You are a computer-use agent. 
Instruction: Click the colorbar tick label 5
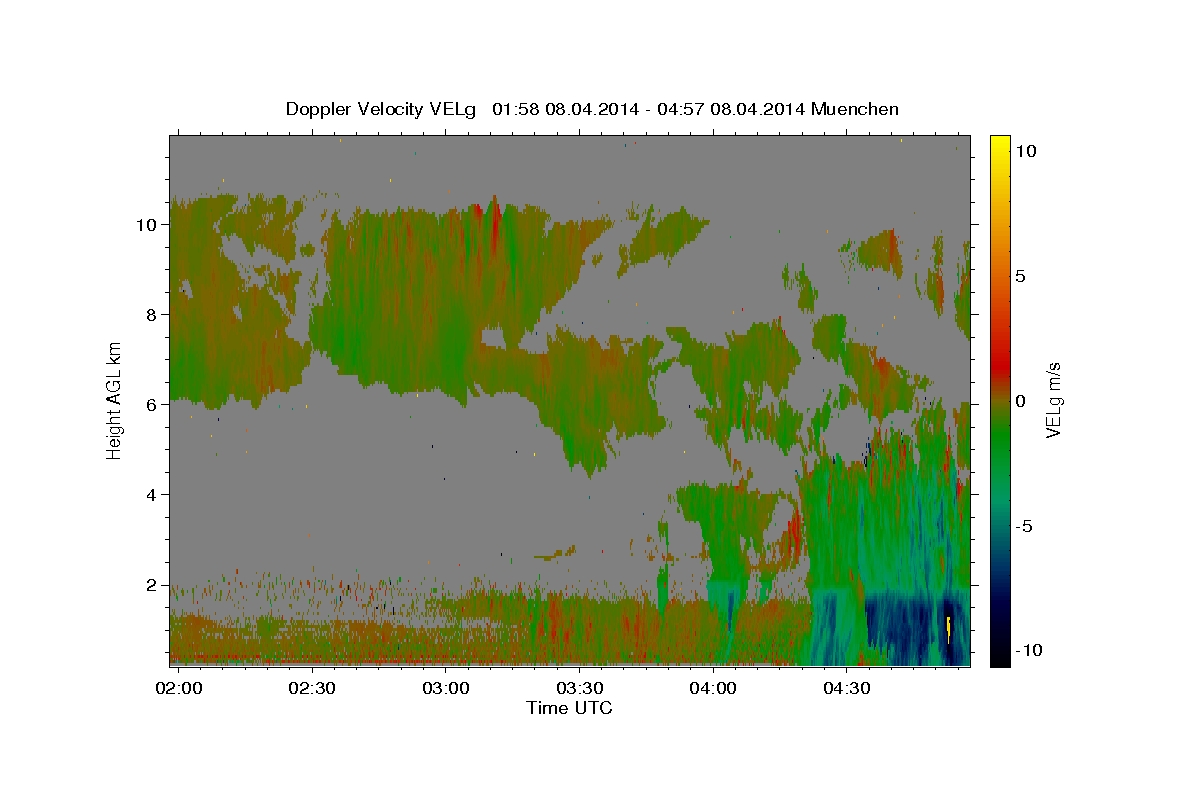(x=1020, y=276)
